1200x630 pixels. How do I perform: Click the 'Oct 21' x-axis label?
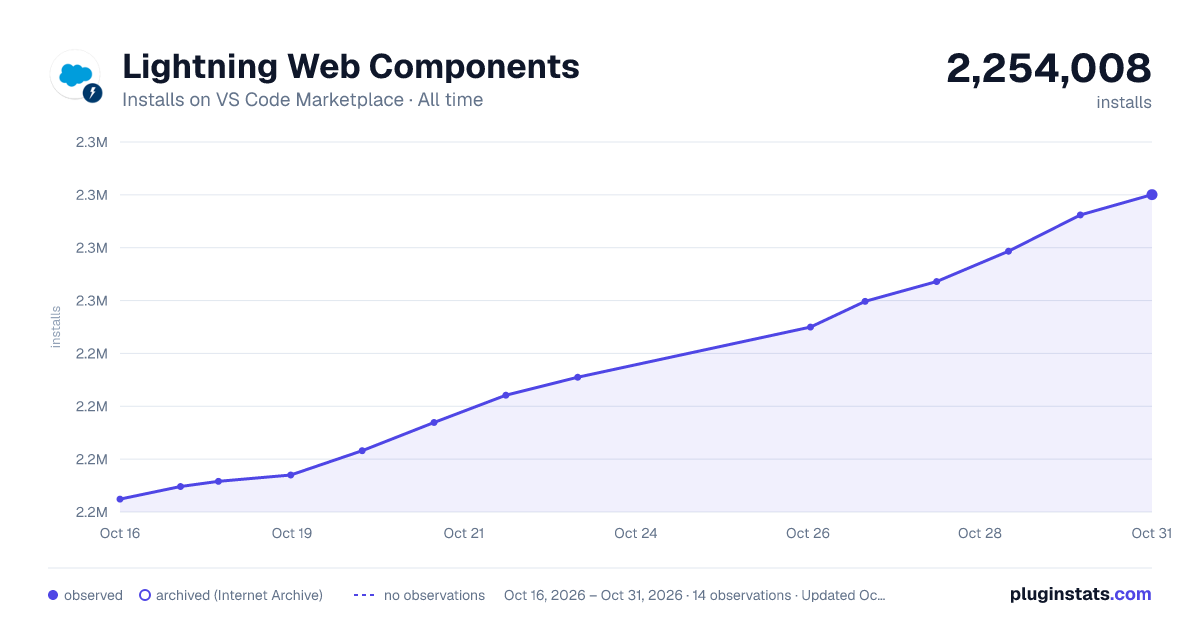tap(464, 533)
